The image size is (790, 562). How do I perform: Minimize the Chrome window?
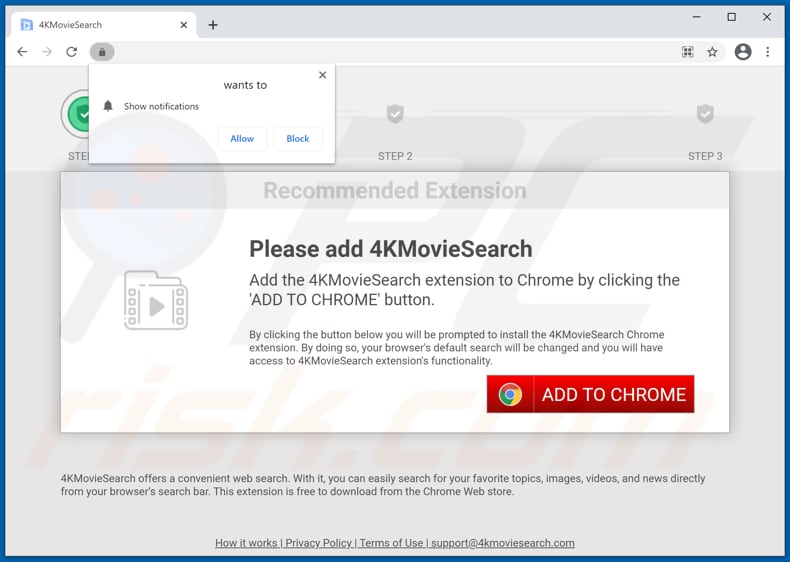(696, 17)
